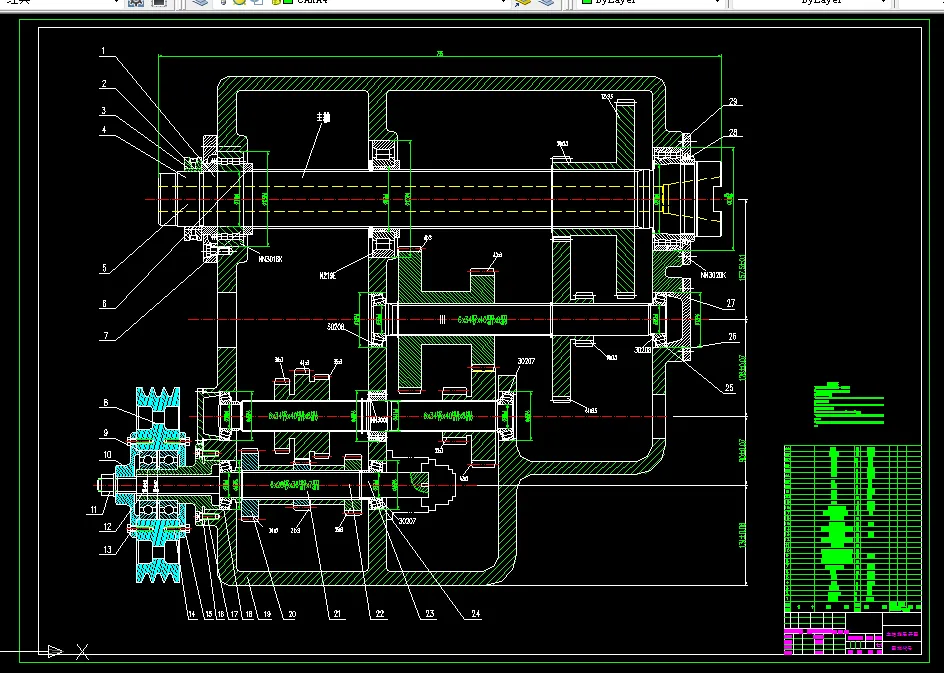944x673 pixels.
Task: Click the Layer Previous icon
Action: tap(546, 2)
